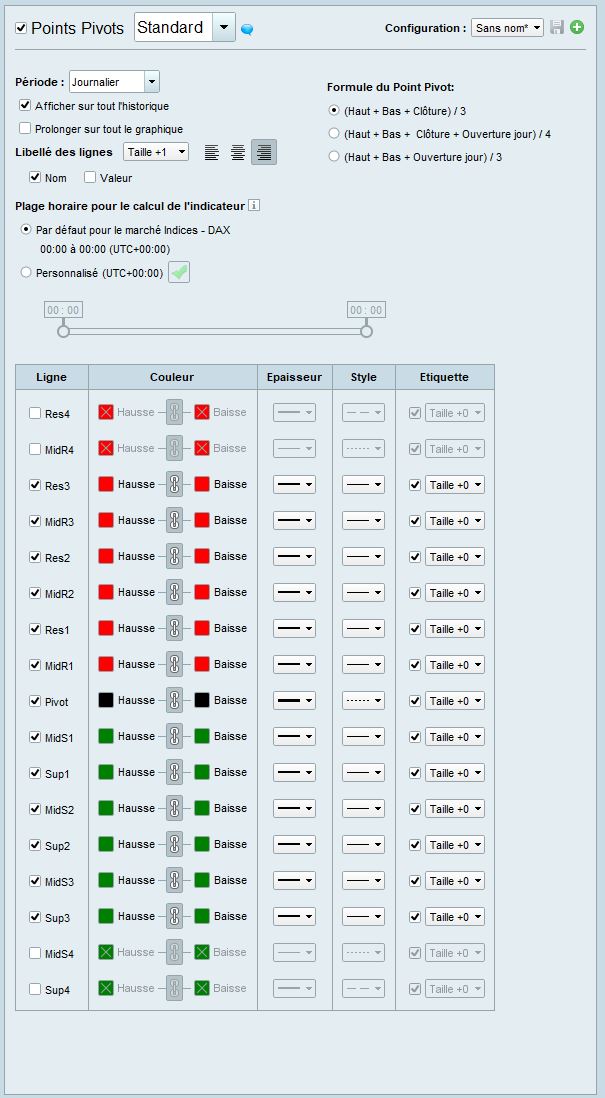
Task: Select Personnalisé time range radio button
Action: point(27,273)
